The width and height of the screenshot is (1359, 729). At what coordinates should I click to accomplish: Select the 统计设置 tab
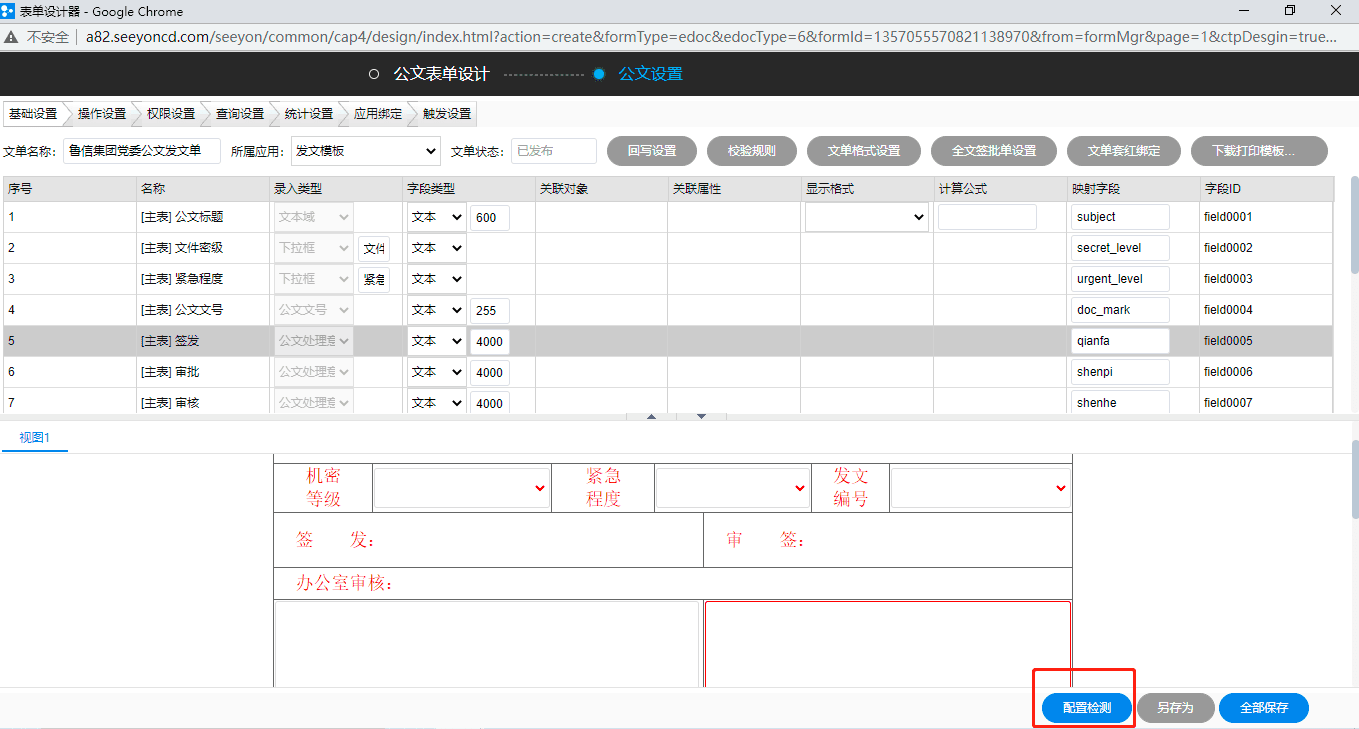tap(309, 114)
